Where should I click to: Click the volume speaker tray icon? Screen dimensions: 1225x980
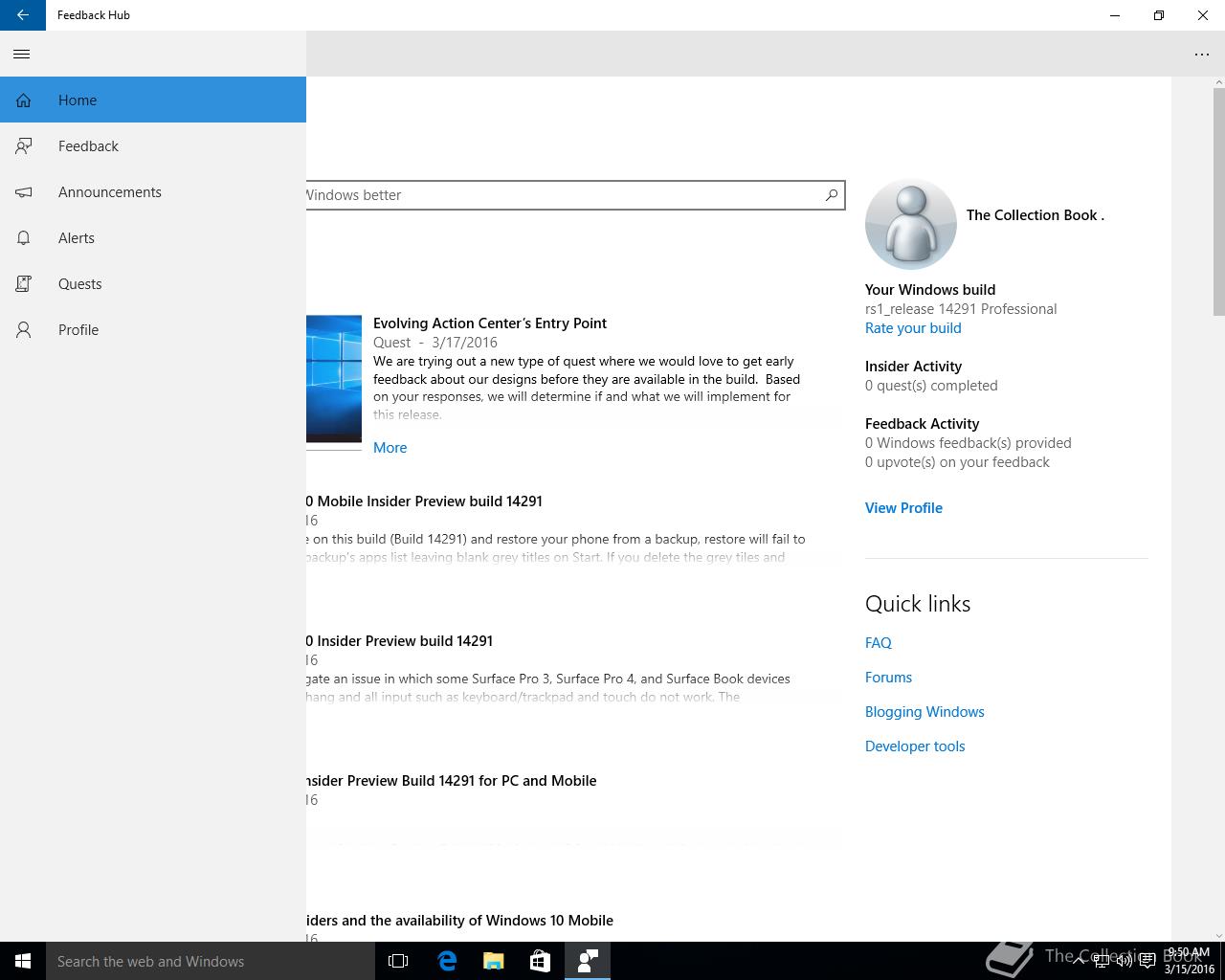[x=1124, y=961]
